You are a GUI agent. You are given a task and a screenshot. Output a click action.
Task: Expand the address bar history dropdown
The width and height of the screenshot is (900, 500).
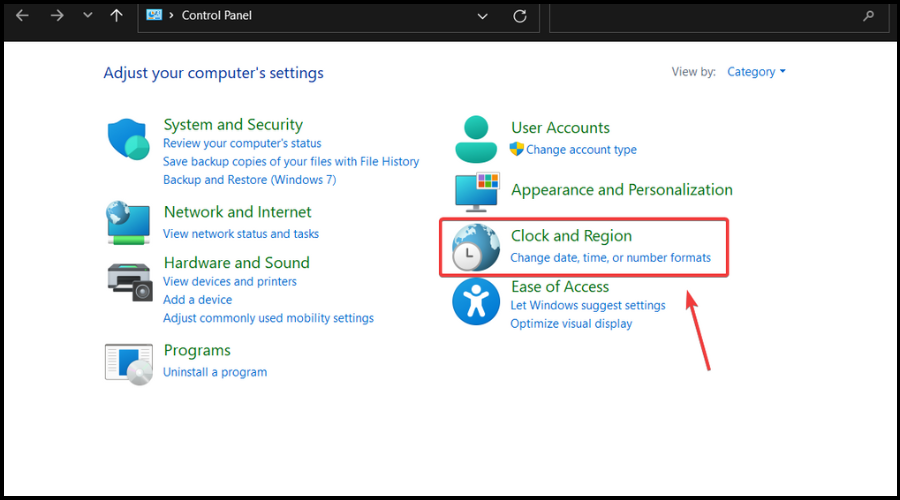[x=483, y=16]
